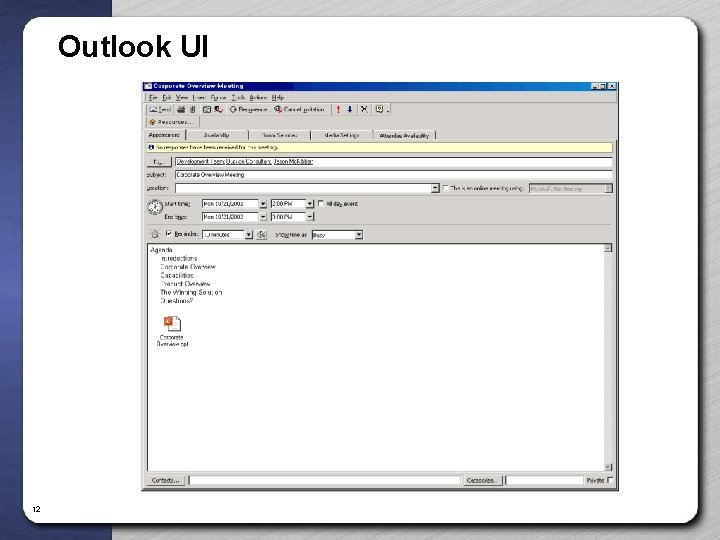Click the 'Questions?' agenda line
720x540 pixels.
click(176, 301)
